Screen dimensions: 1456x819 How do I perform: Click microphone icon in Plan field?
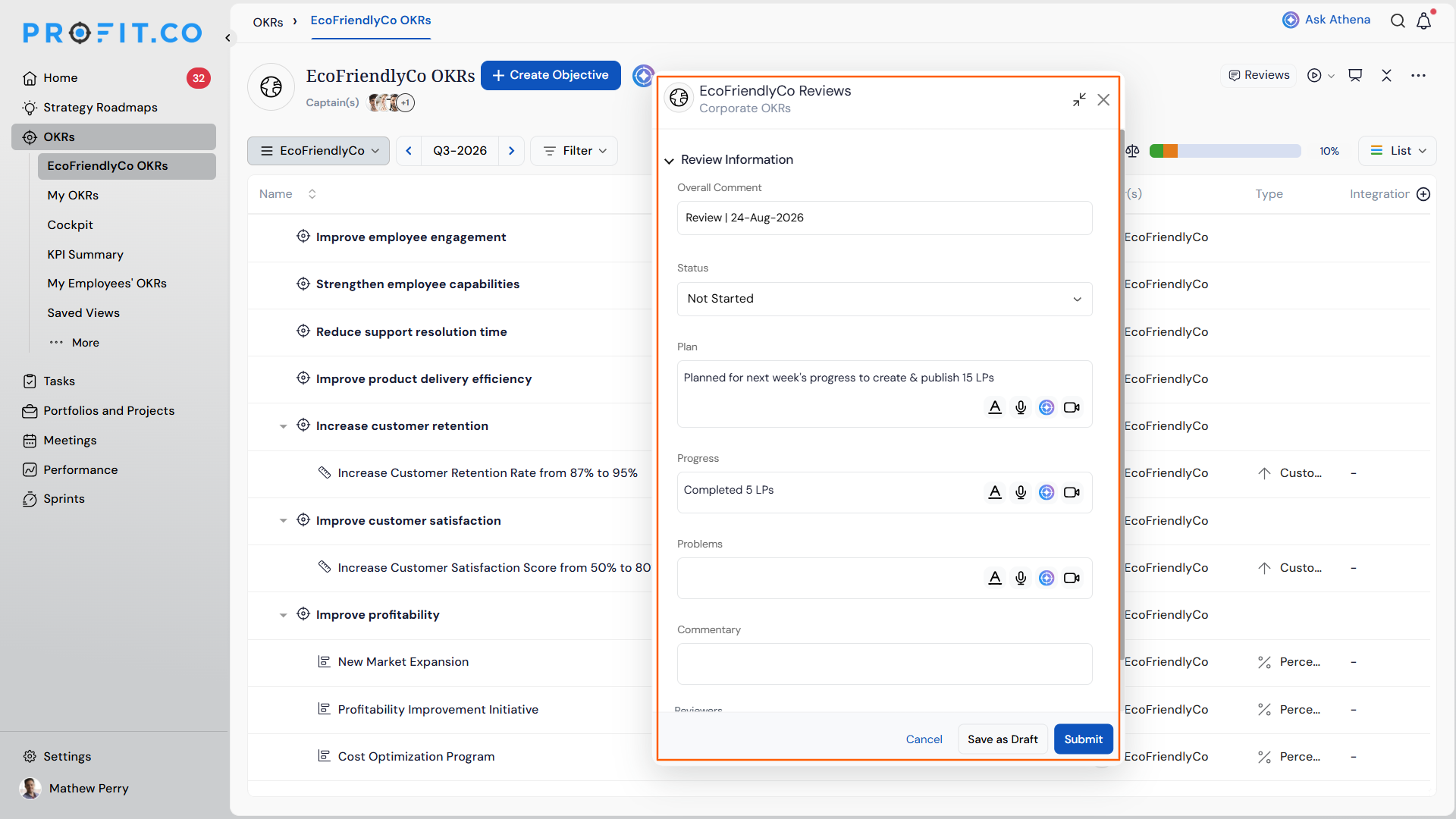pyautogui.click(x=1021, y=407)
